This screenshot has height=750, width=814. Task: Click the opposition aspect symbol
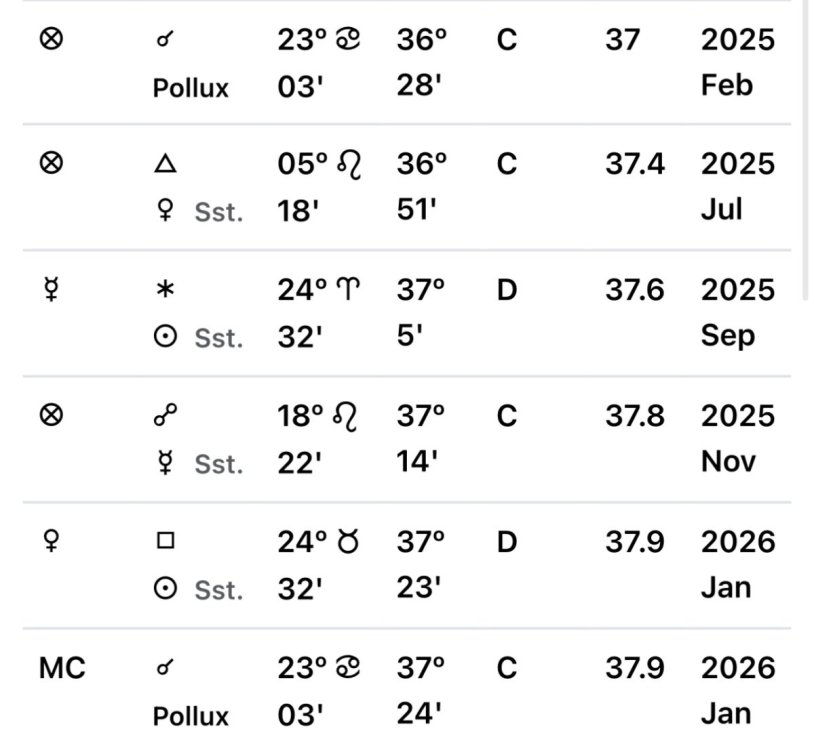click(x=166, y=415)
